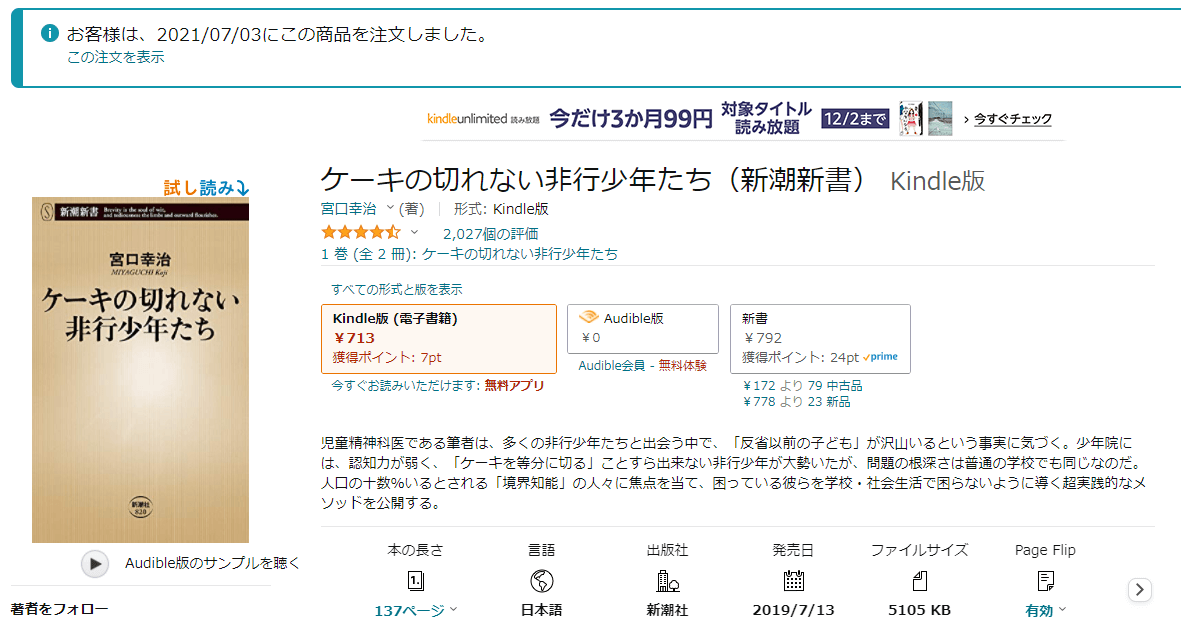Image resolution: width=1181 pixels, height=617 pixels.
Task: Click the 5105 KB file size value
Action: (919, 609)
